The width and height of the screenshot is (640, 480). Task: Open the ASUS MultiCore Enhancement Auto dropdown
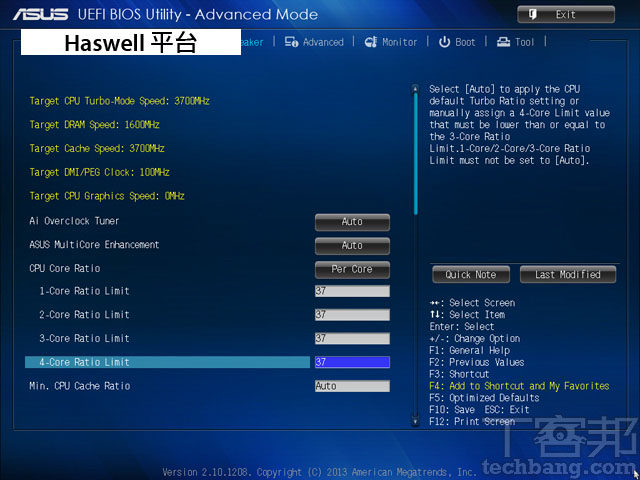[352, 246]
